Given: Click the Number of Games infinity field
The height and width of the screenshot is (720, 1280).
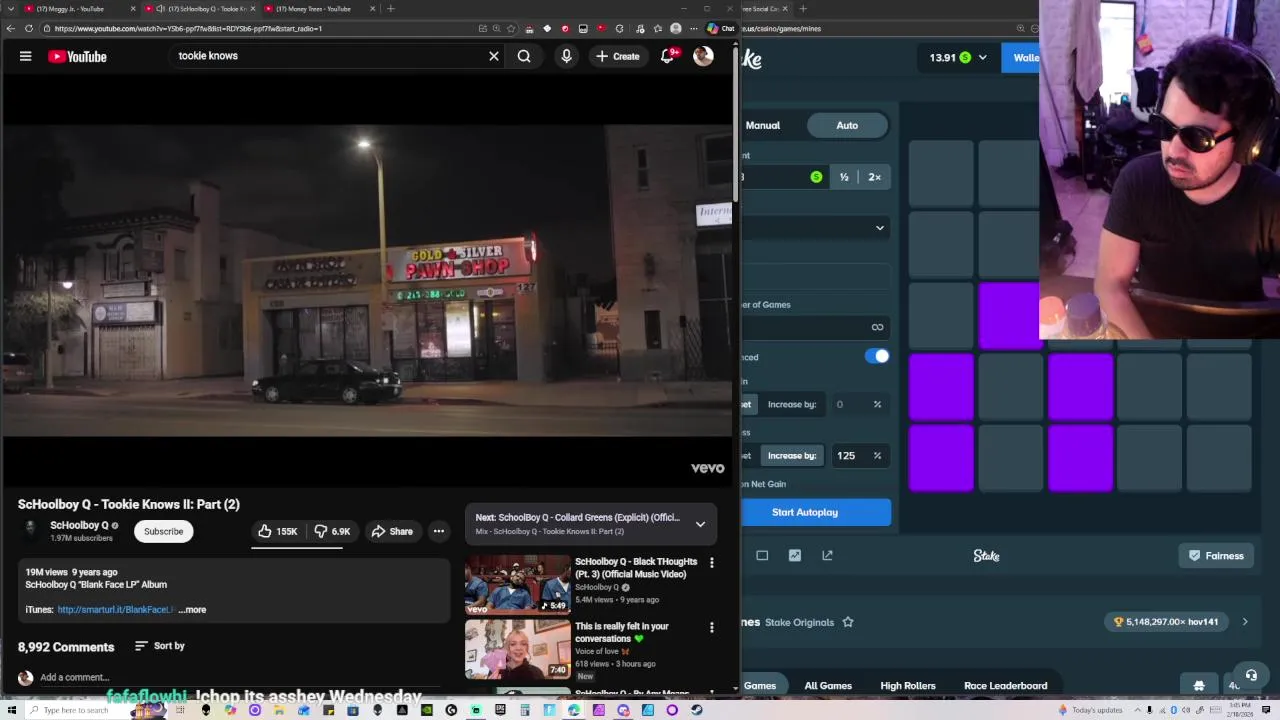Looking at the screenshot, I should [x=816, y=327].
